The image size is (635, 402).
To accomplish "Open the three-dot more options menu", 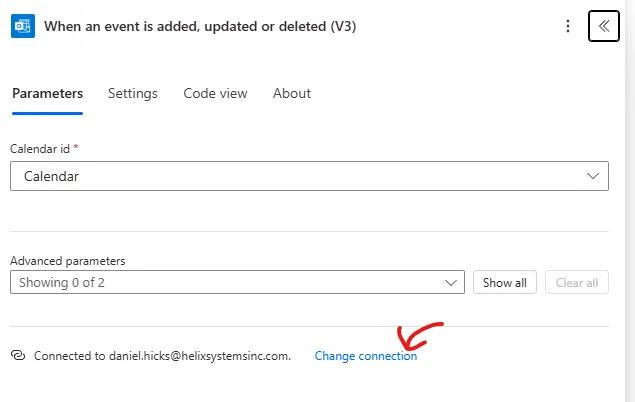I will [568, 26].
